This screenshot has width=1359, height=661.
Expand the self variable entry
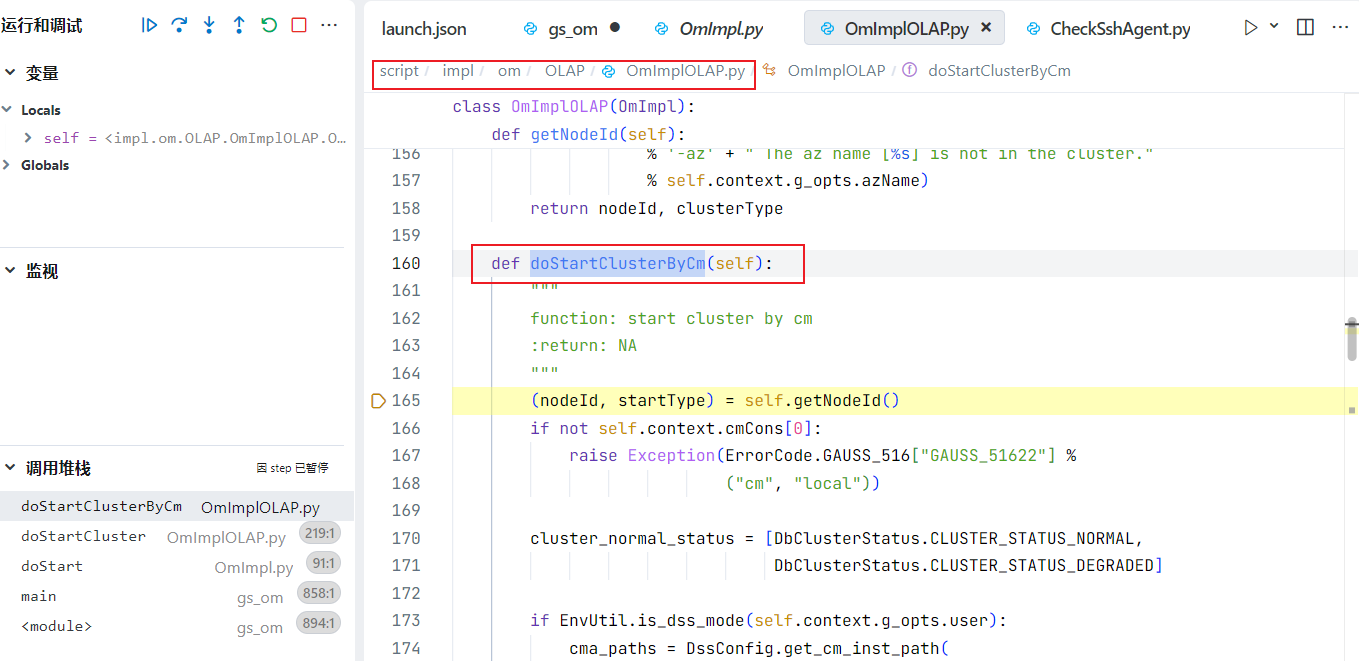pos(29,138)
